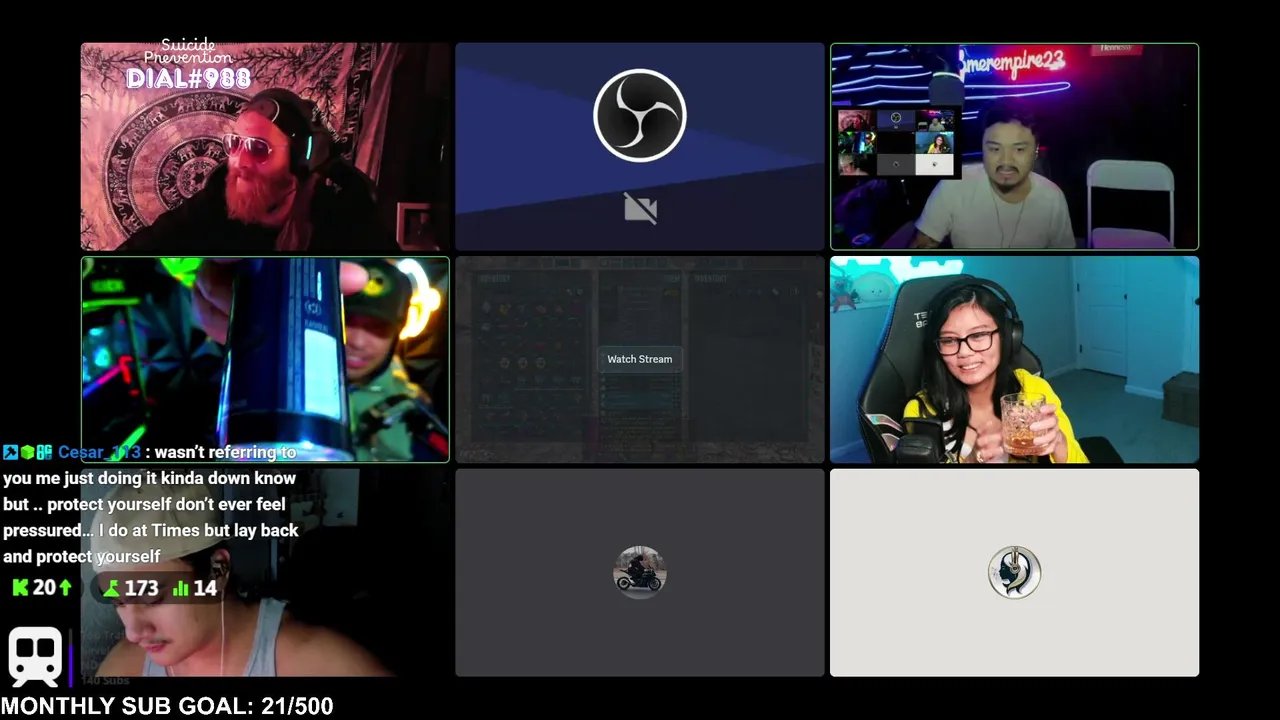Open video tile of woman holding glass
This screenshot has height=720, width=1280.
click(1014, 360)
